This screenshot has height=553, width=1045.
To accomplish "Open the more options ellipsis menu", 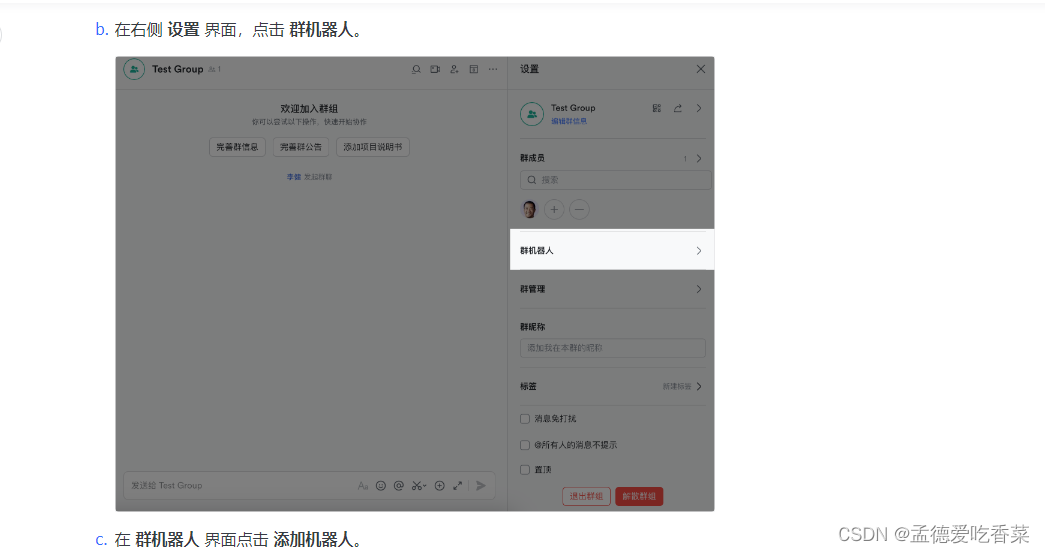I will [x=493, y=69].
